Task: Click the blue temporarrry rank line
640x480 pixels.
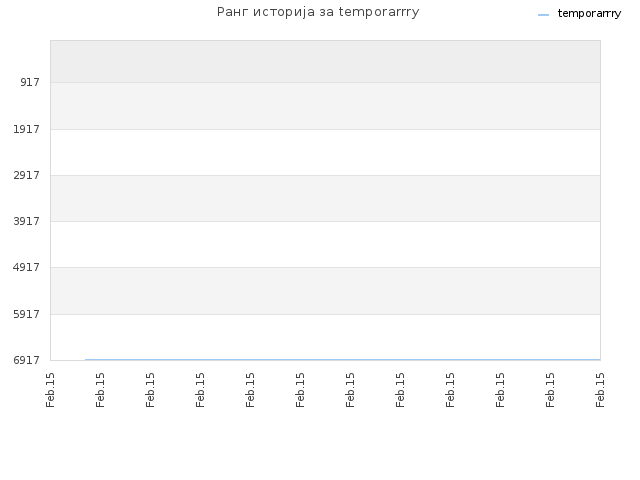Action: point(342,360)
